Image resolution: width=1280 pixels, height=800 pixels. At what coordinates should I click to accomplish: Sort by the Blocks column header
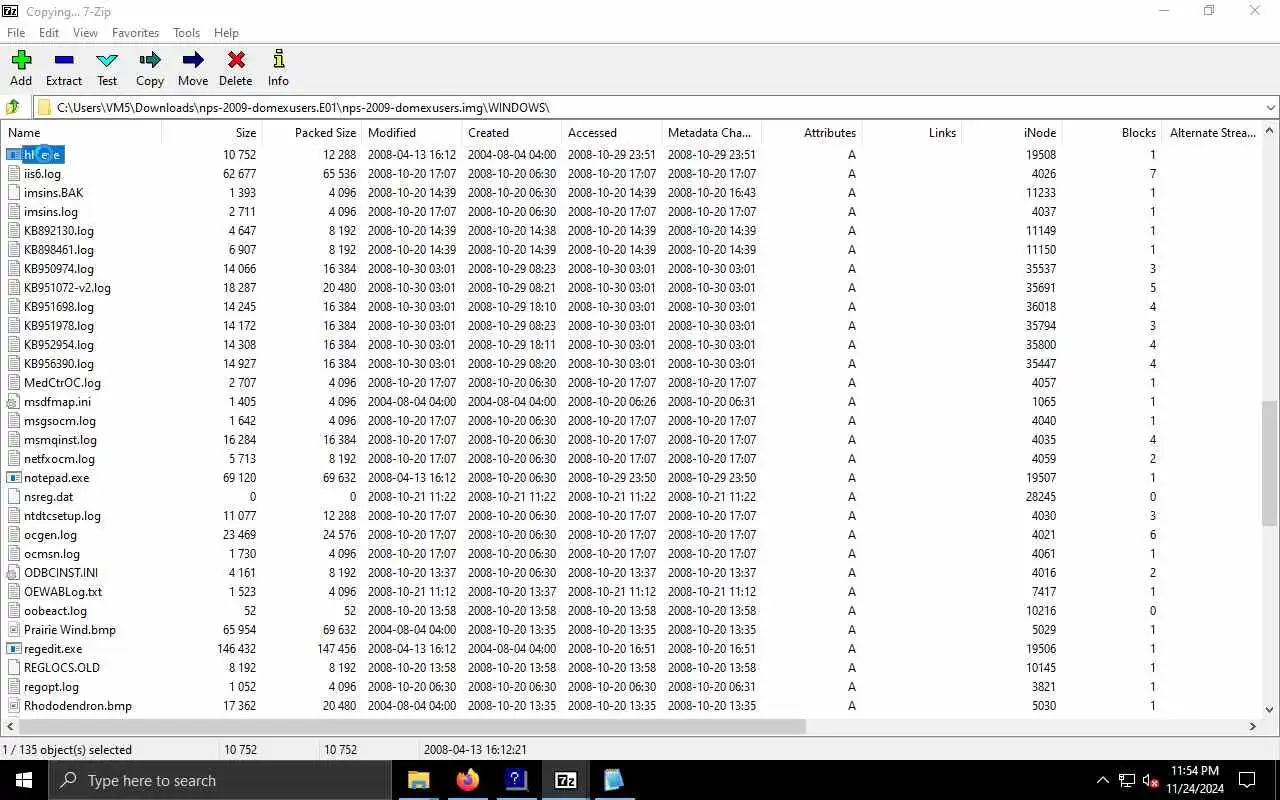point(1112,132)
